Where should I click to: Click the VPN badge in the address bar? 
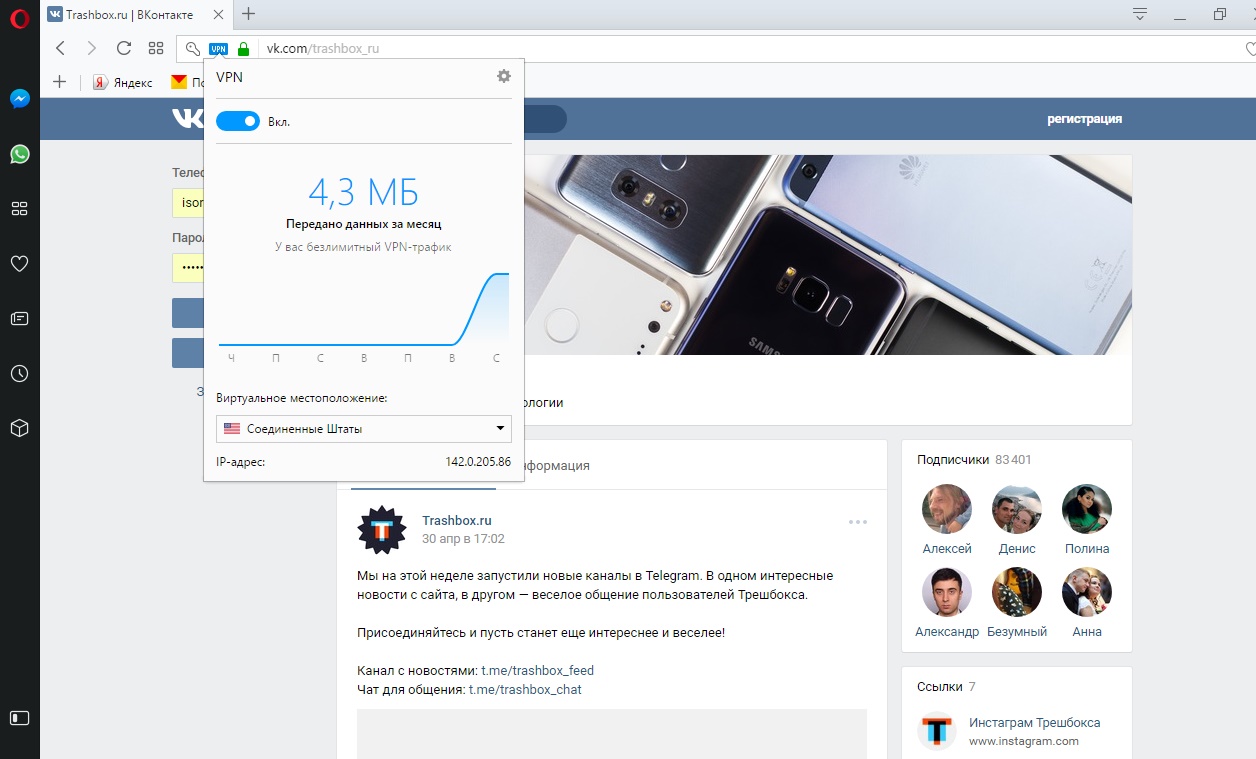pyautogui.click(x=218, y=48)
